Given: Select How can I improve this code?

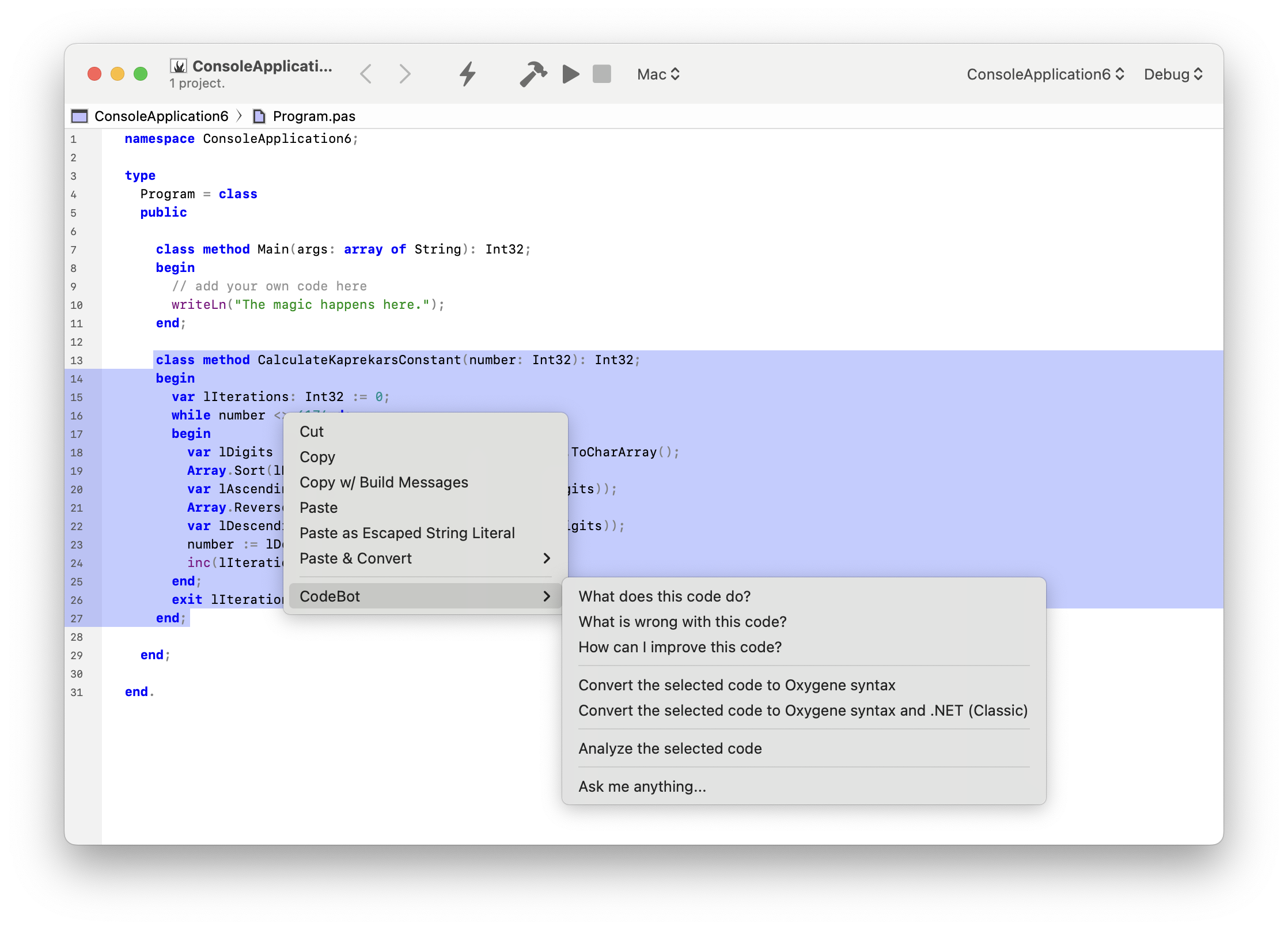Looking at the screenshot, I should click(x=804, y=647).
